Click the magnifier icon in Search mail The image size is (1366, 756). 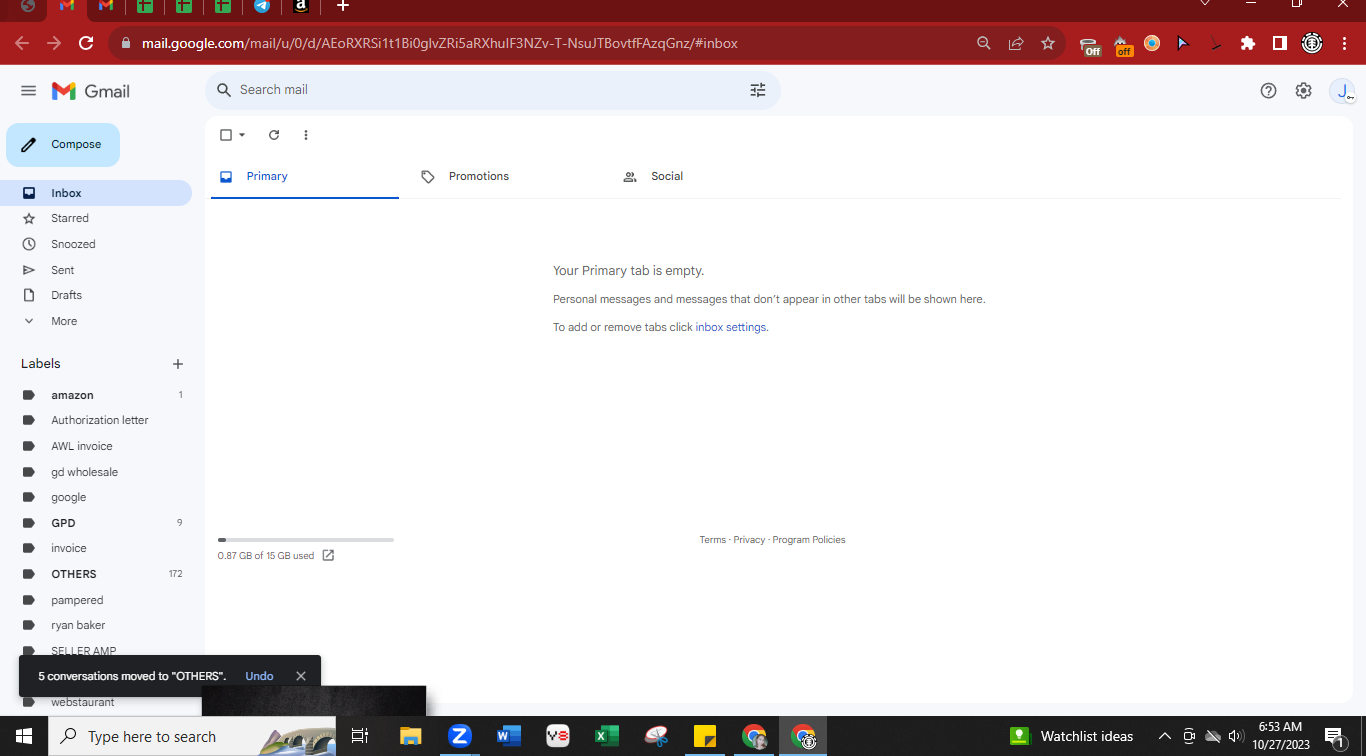click(224, 90)
